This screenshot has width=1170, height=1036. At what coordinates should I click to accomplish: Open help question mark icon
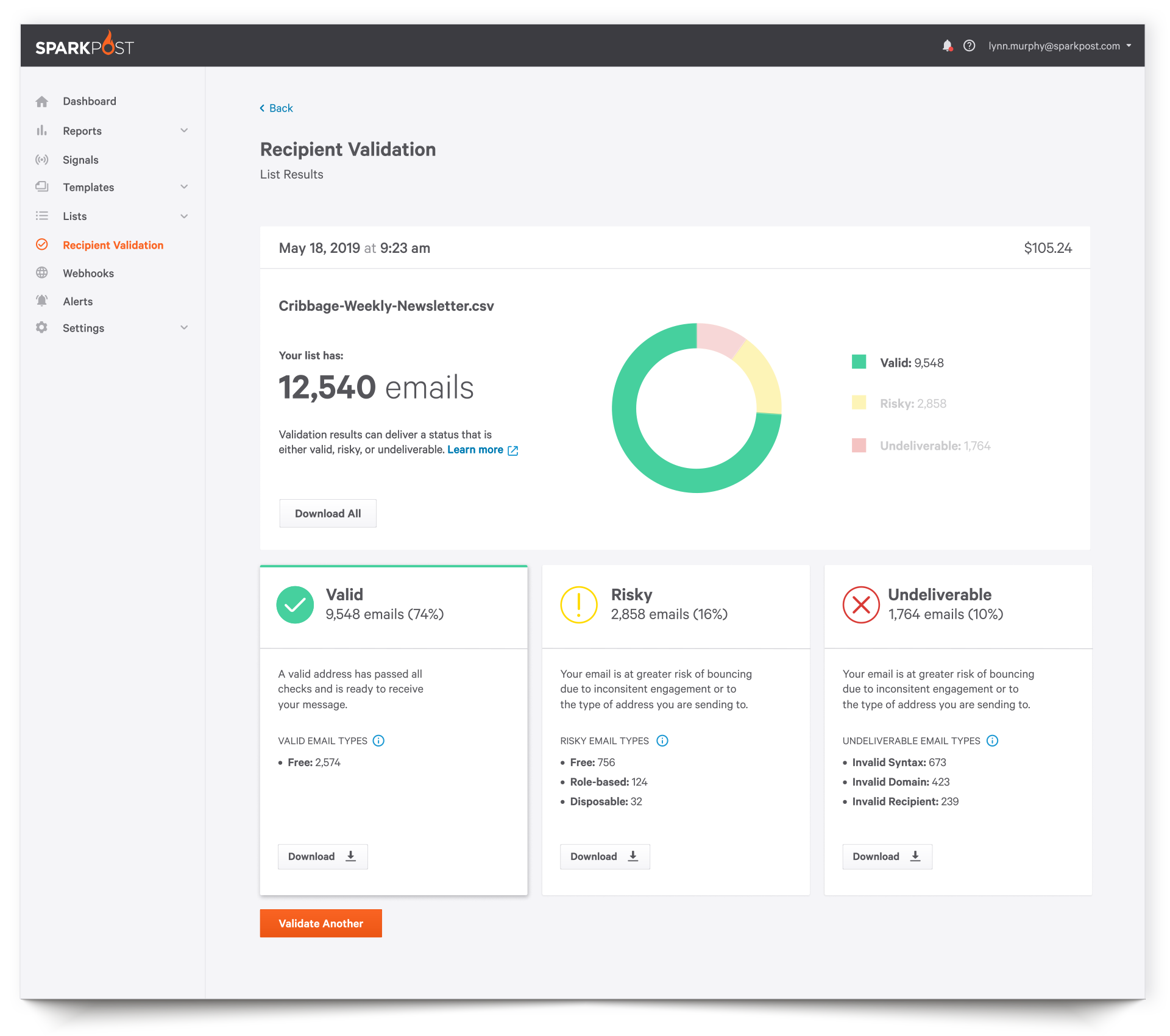(969, 46)
